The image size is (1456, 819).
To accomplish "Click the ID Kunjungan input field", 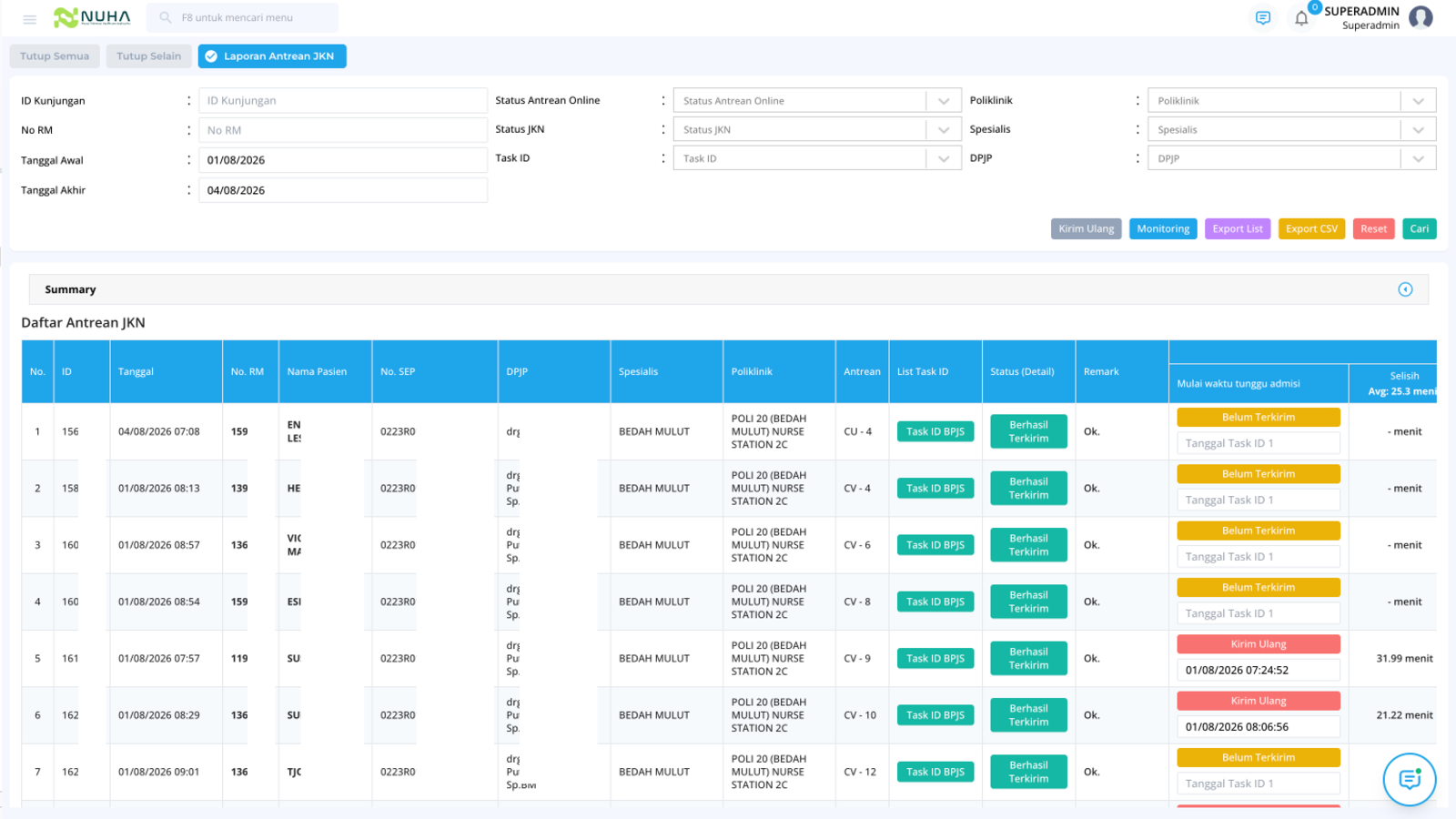I will [x=343, y=101].
